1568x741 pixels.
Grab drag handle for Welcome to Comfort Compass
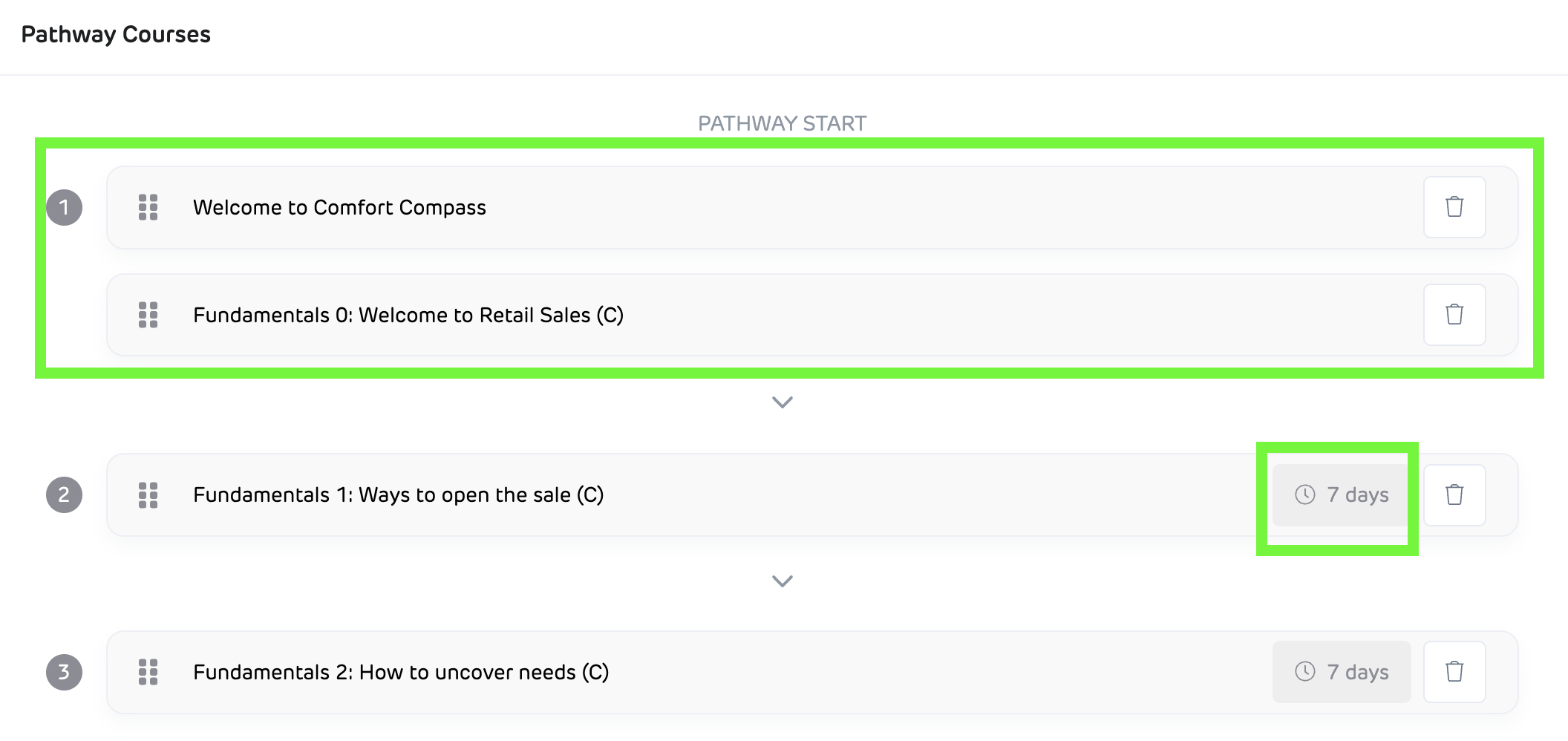tap(148, 207)
